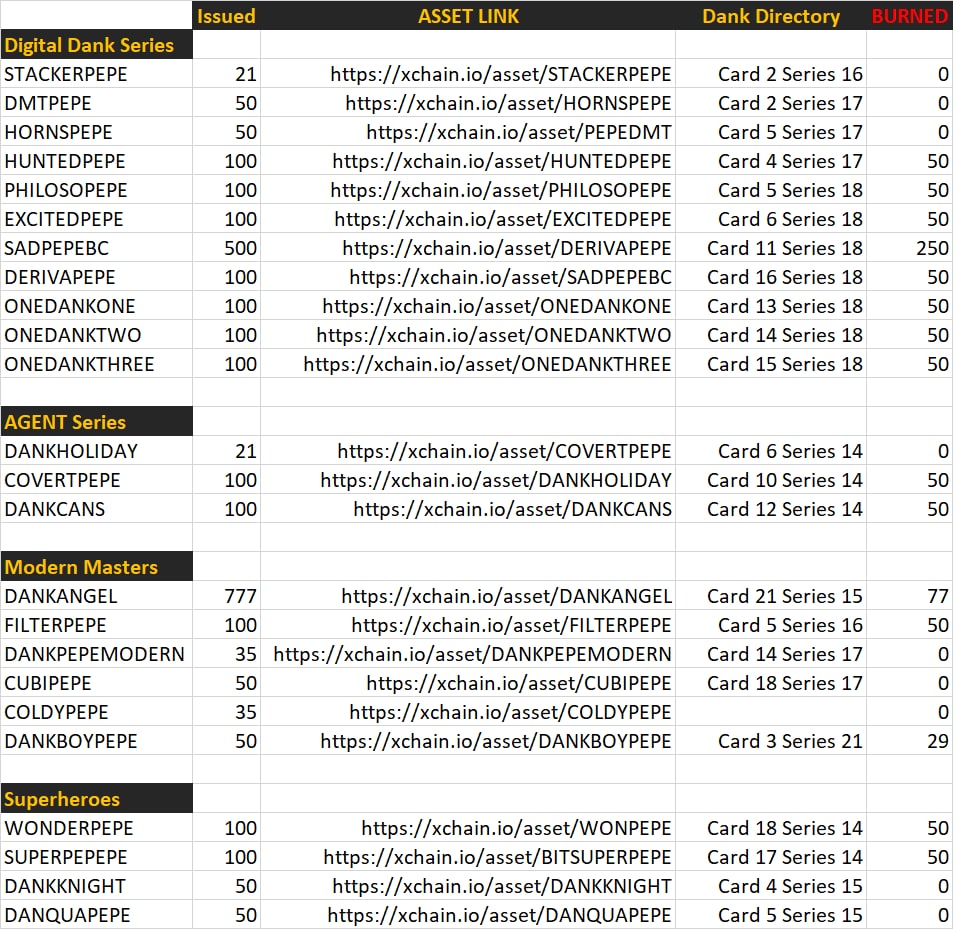Select the 77 burned value for DANKANGEL
953x929 pixels.
(x=909, y=596)
